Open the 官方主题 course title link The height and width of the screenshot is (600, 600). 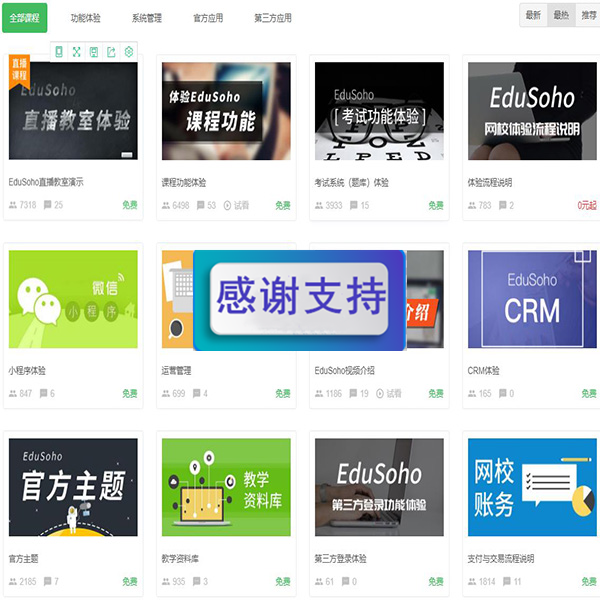(x=23, y=559)
